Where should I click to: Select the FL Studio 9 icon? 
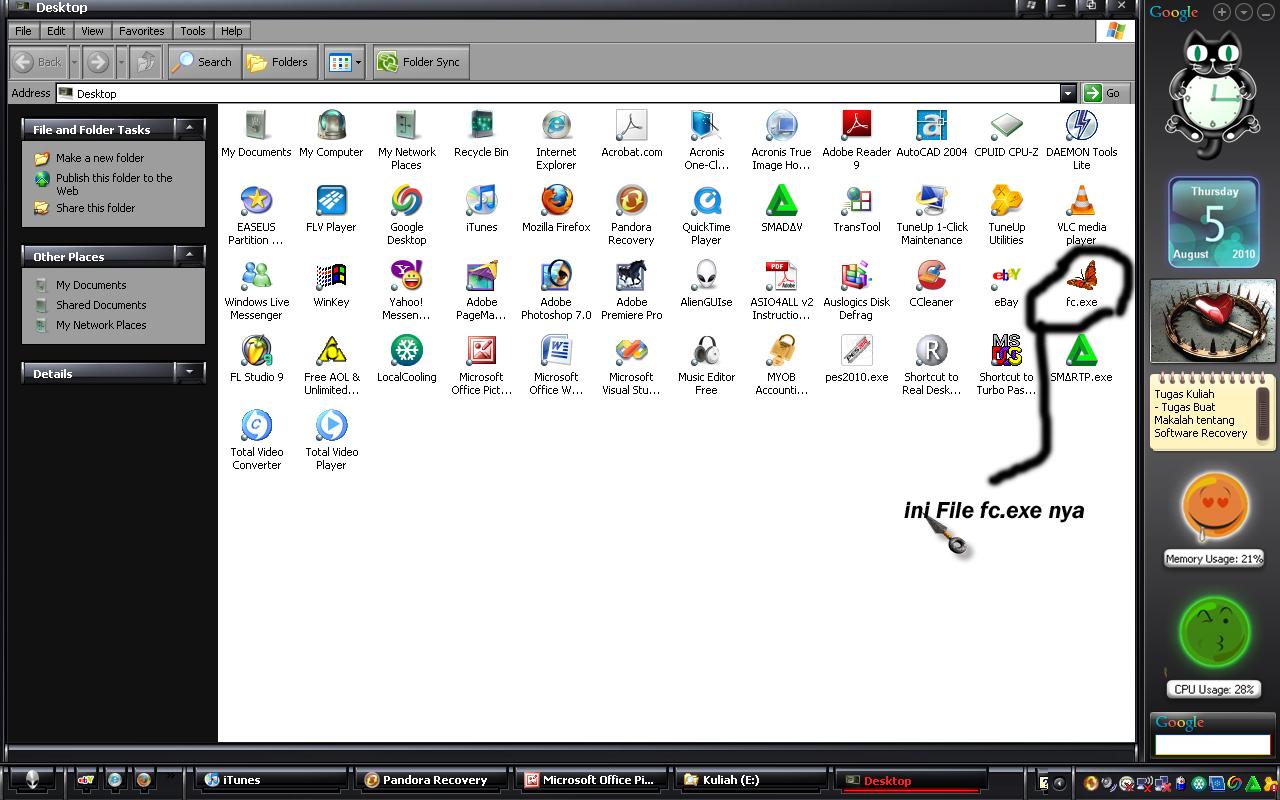tap(256, 351)
